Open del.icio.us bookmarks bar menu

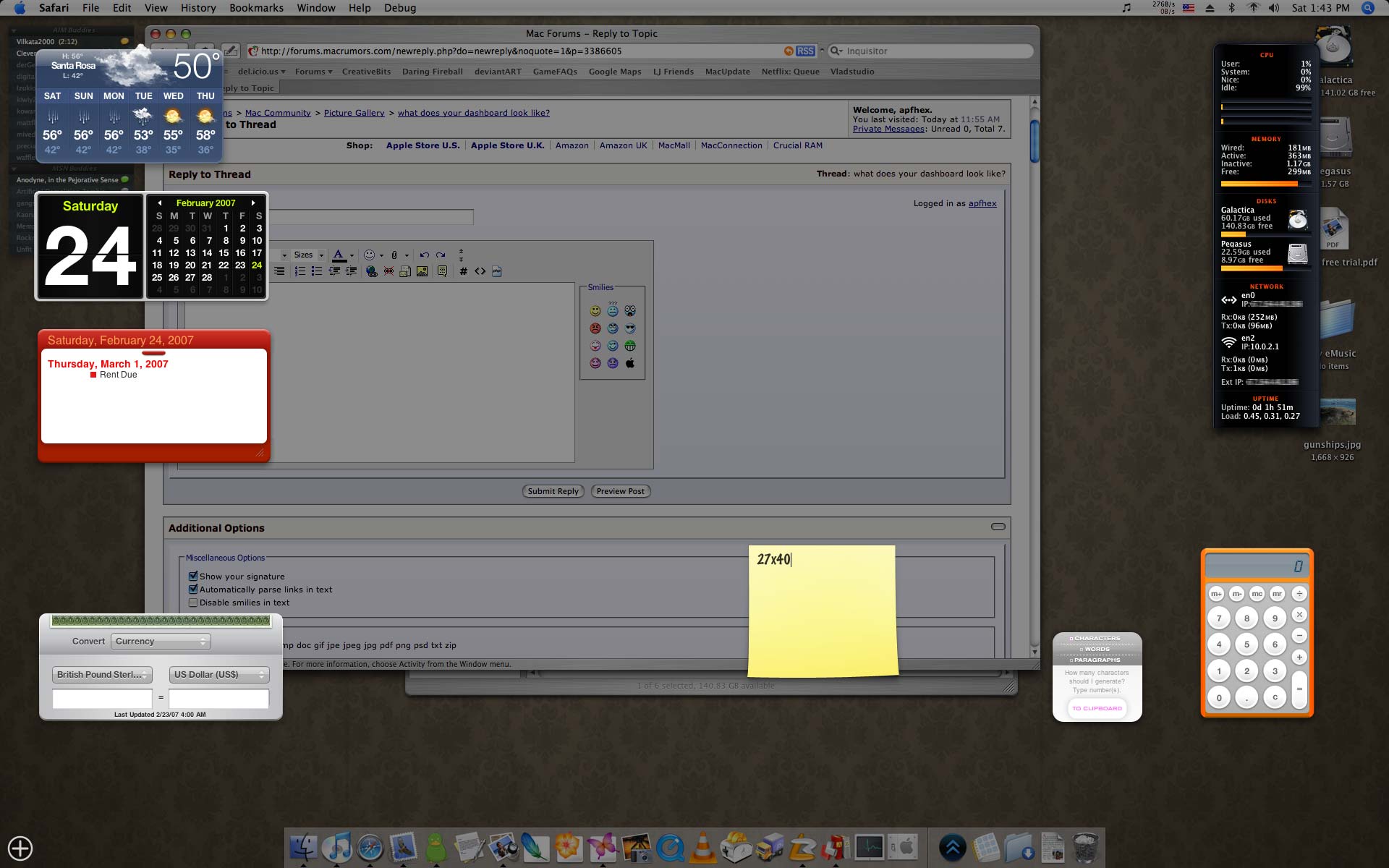pos(261,72)
